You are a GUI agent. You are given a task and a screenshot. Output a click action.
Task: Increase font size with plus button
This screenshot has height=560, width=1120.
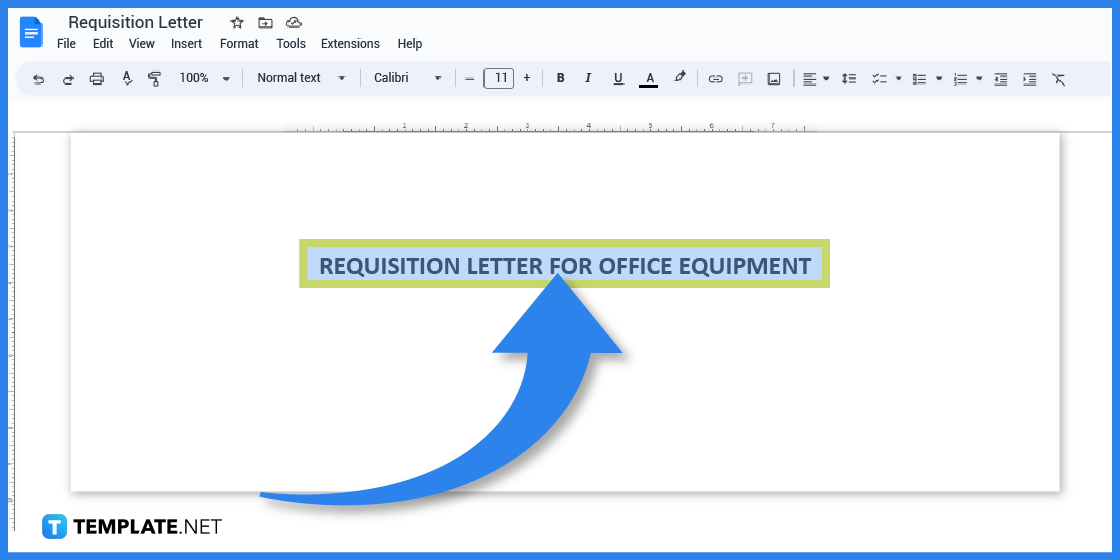(527, 78)
